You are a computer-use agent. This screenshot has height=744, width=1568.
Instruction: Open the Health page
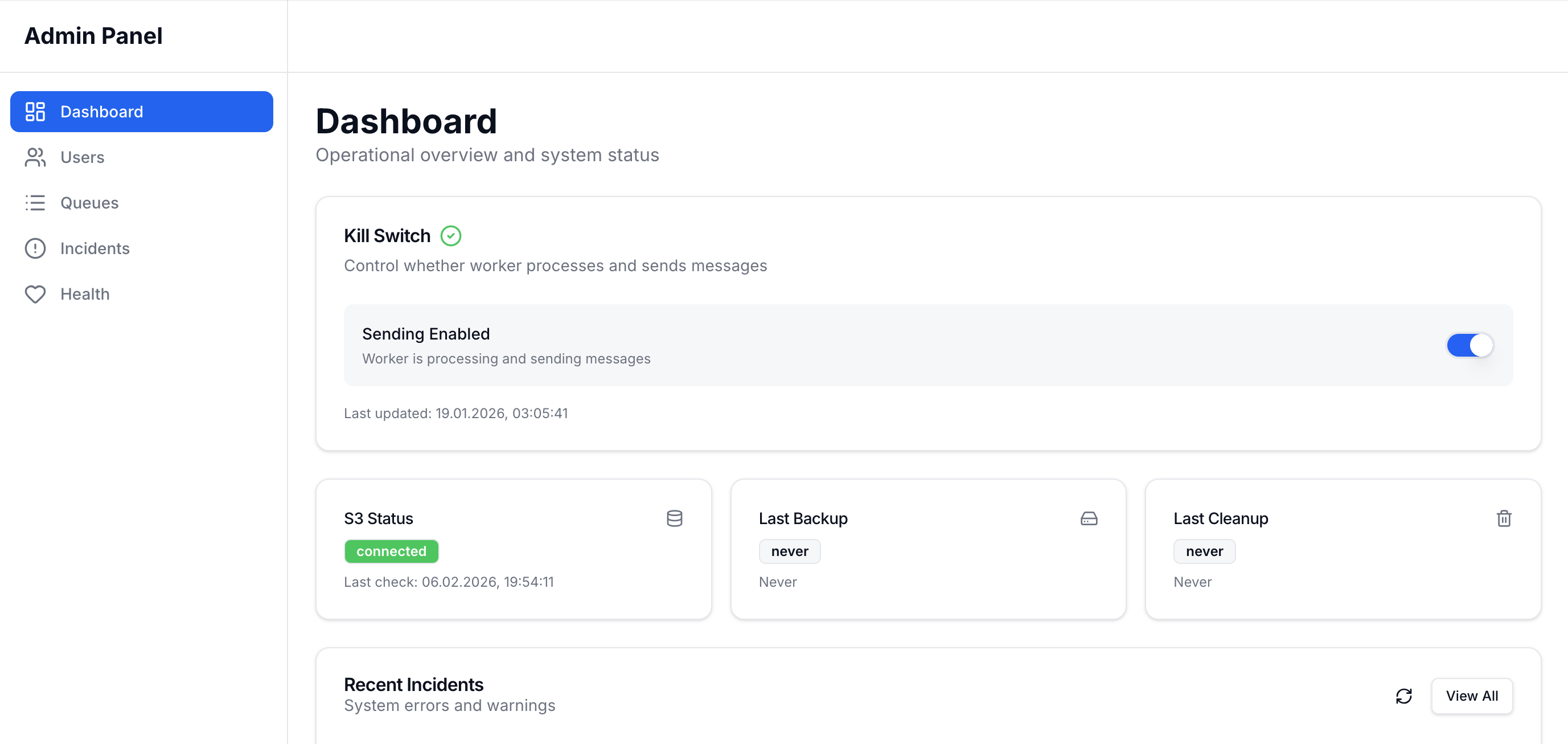click(x=142, y=294)
